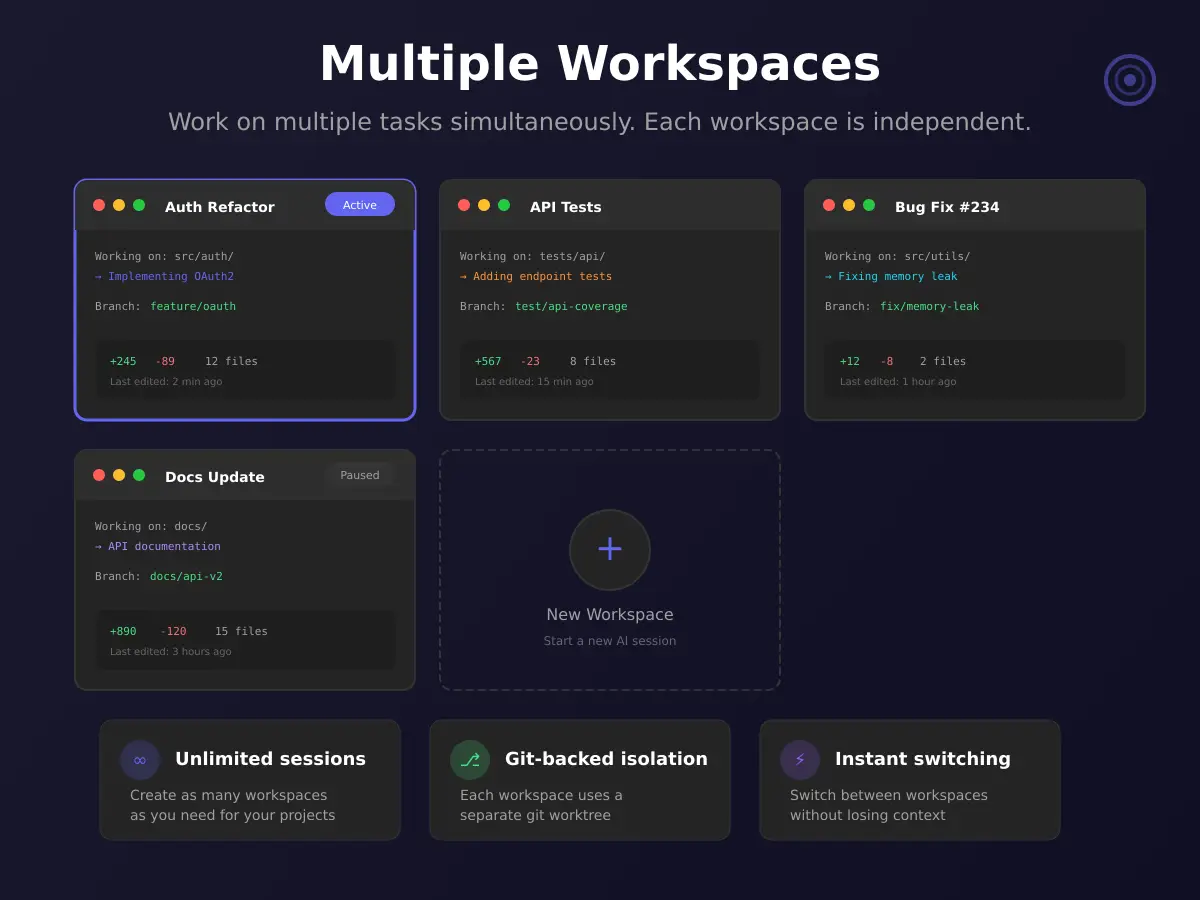Click the New Workspace label text

coord(610,615)
